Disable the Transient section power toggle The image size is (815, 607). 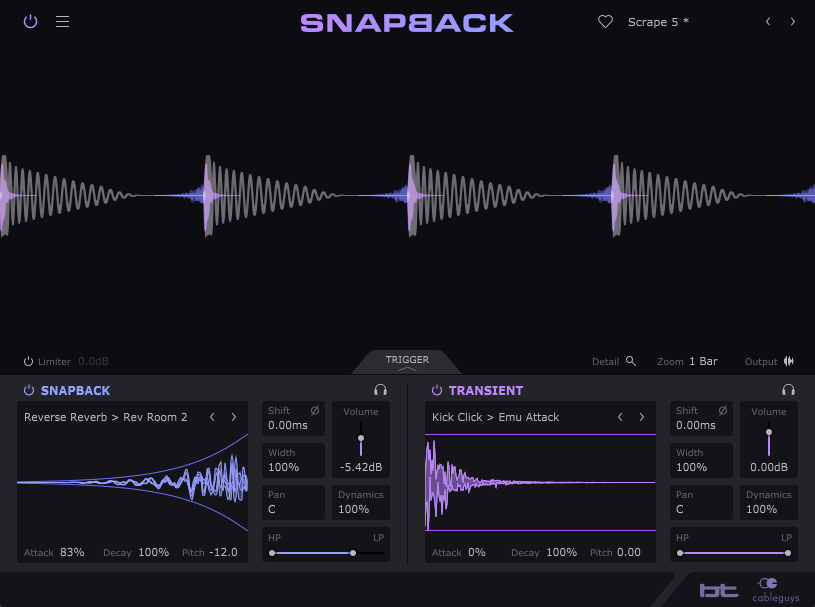[x=437, y=390]
